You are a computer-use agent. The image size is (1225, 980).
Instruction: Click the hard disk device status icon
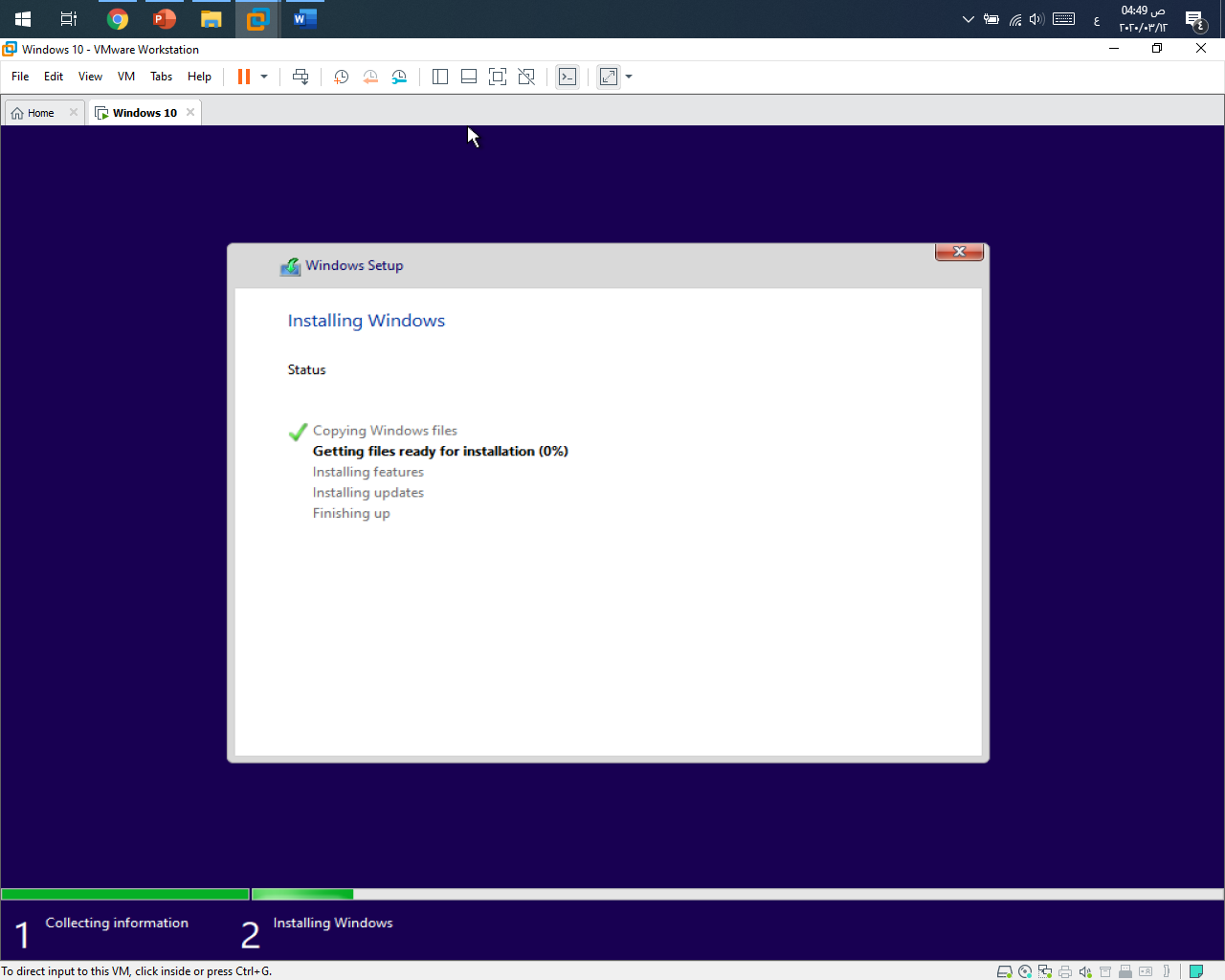pos(1004,971)
